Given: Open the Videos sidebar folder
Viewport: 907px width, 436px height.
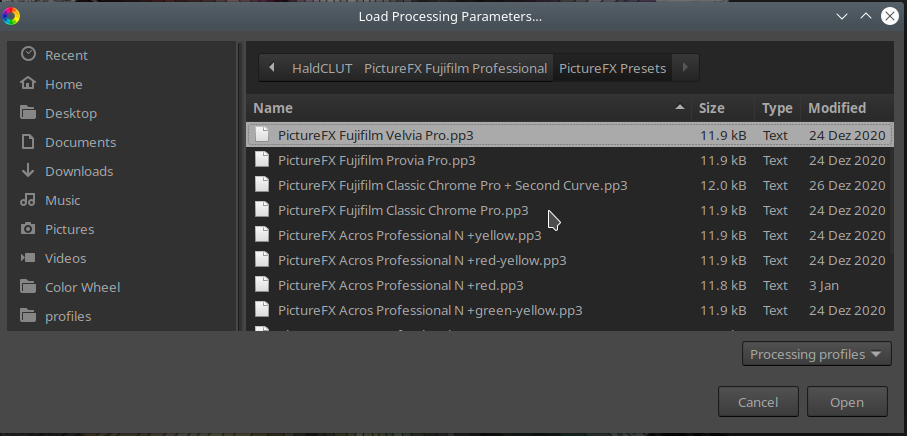Looking at the screenshot, I should point(65,258).
